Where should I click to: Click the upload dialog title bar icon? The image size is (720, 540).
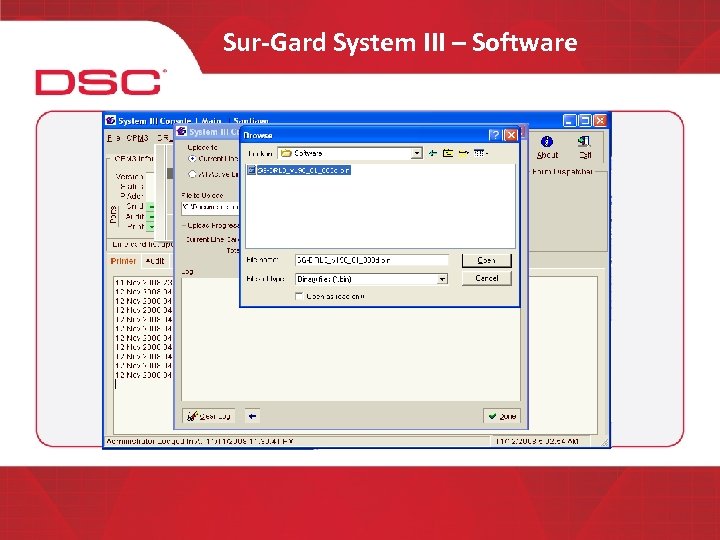(x=182, y=132)
